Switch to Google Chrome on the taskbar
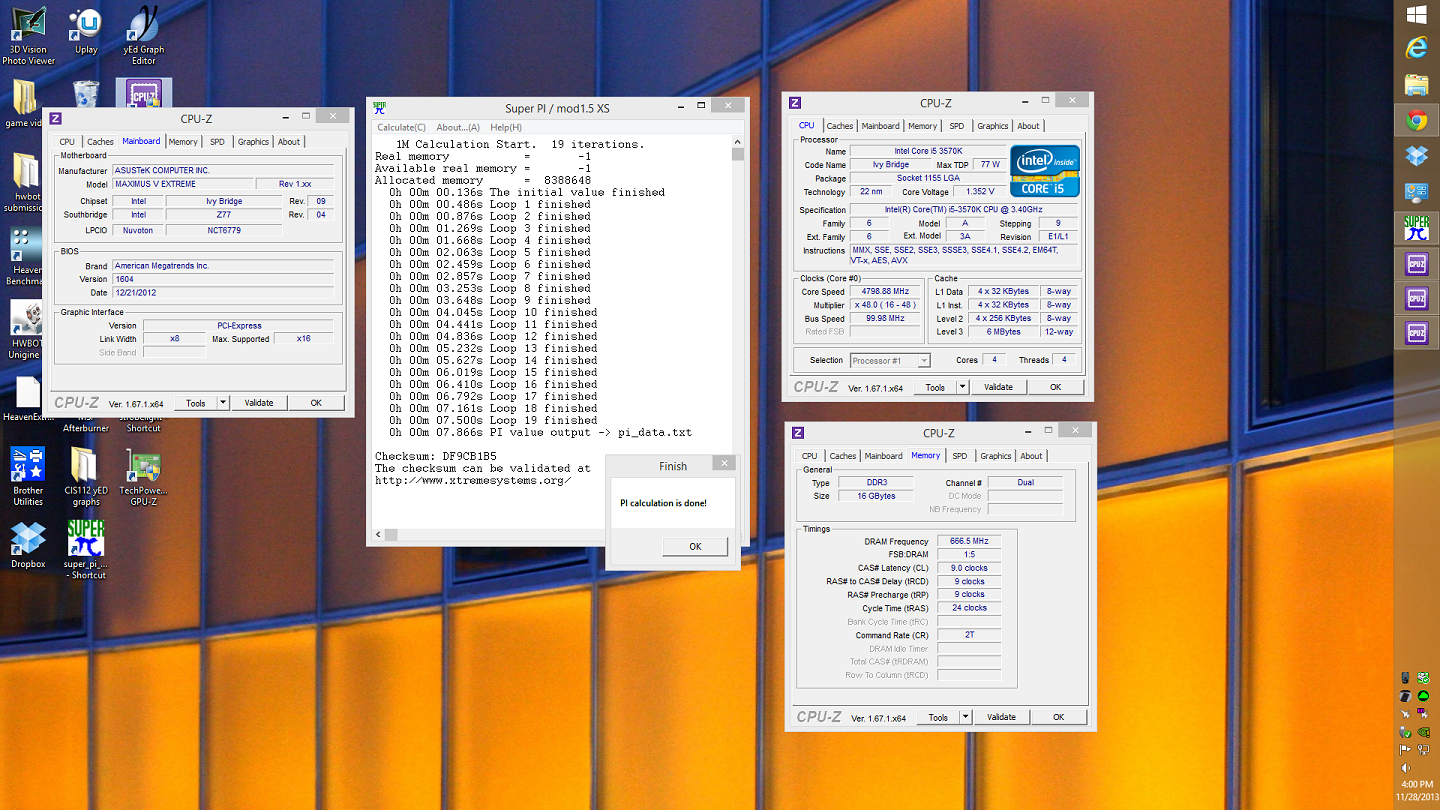The width and height of the screenshot is (1440, 810). tap(1416, 121)
